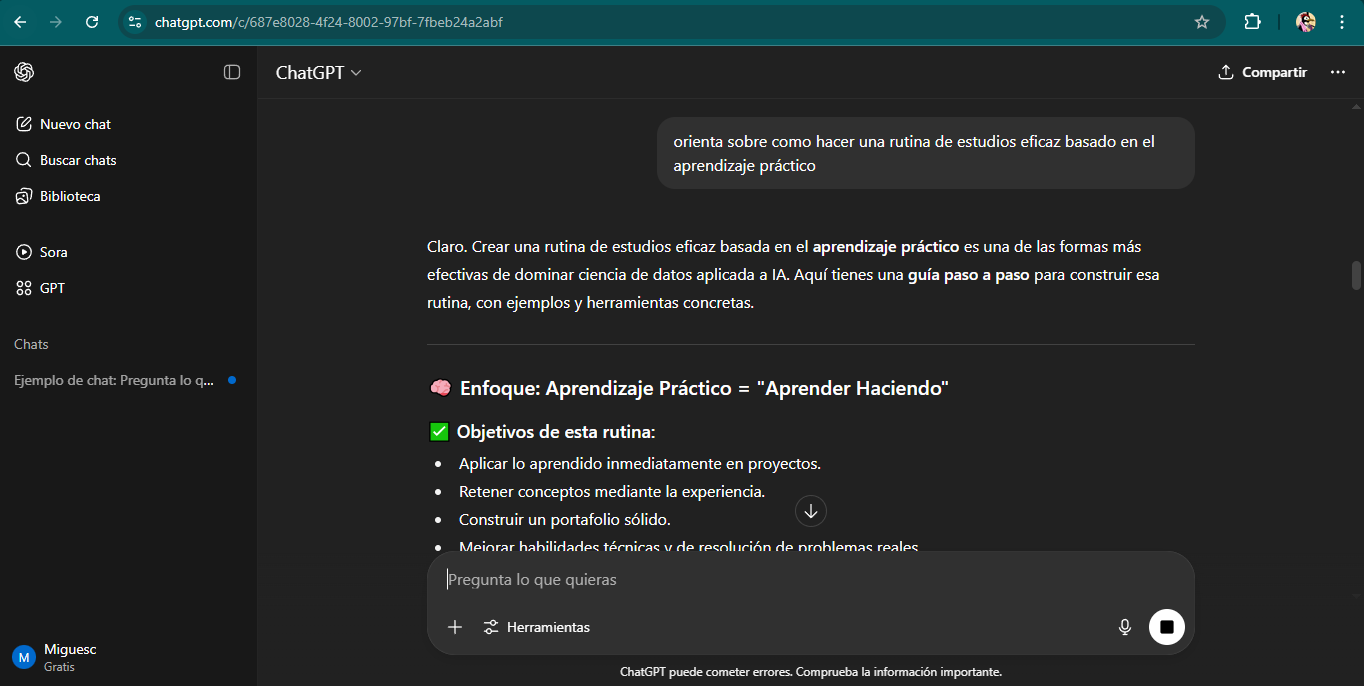1364x686 pixels.
Task: Click the heading 'Enfoque: Aprendizaje Práctico'
Action: (689, 388)
